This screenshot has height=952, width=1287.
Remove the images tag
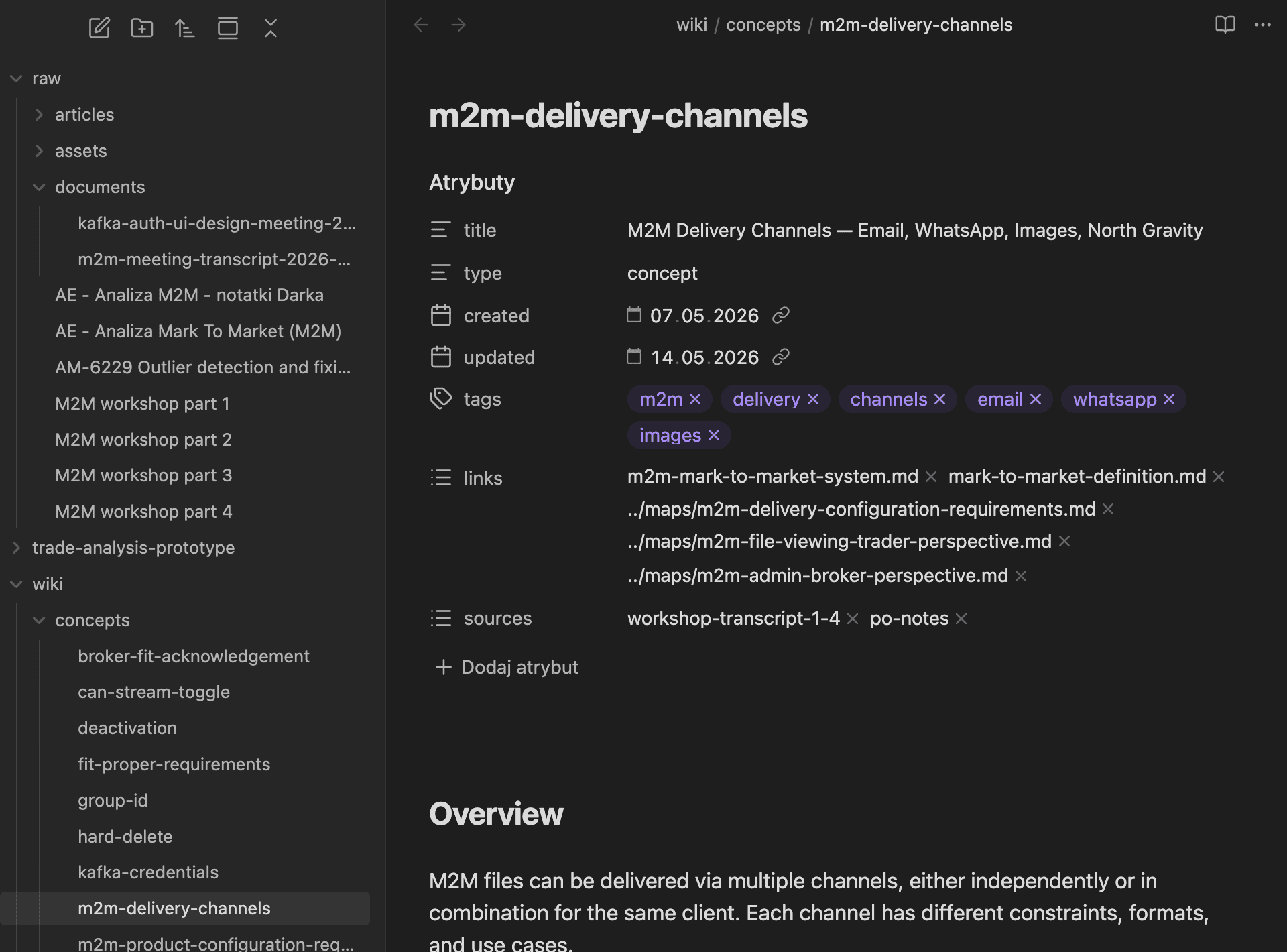coord(714,435)
